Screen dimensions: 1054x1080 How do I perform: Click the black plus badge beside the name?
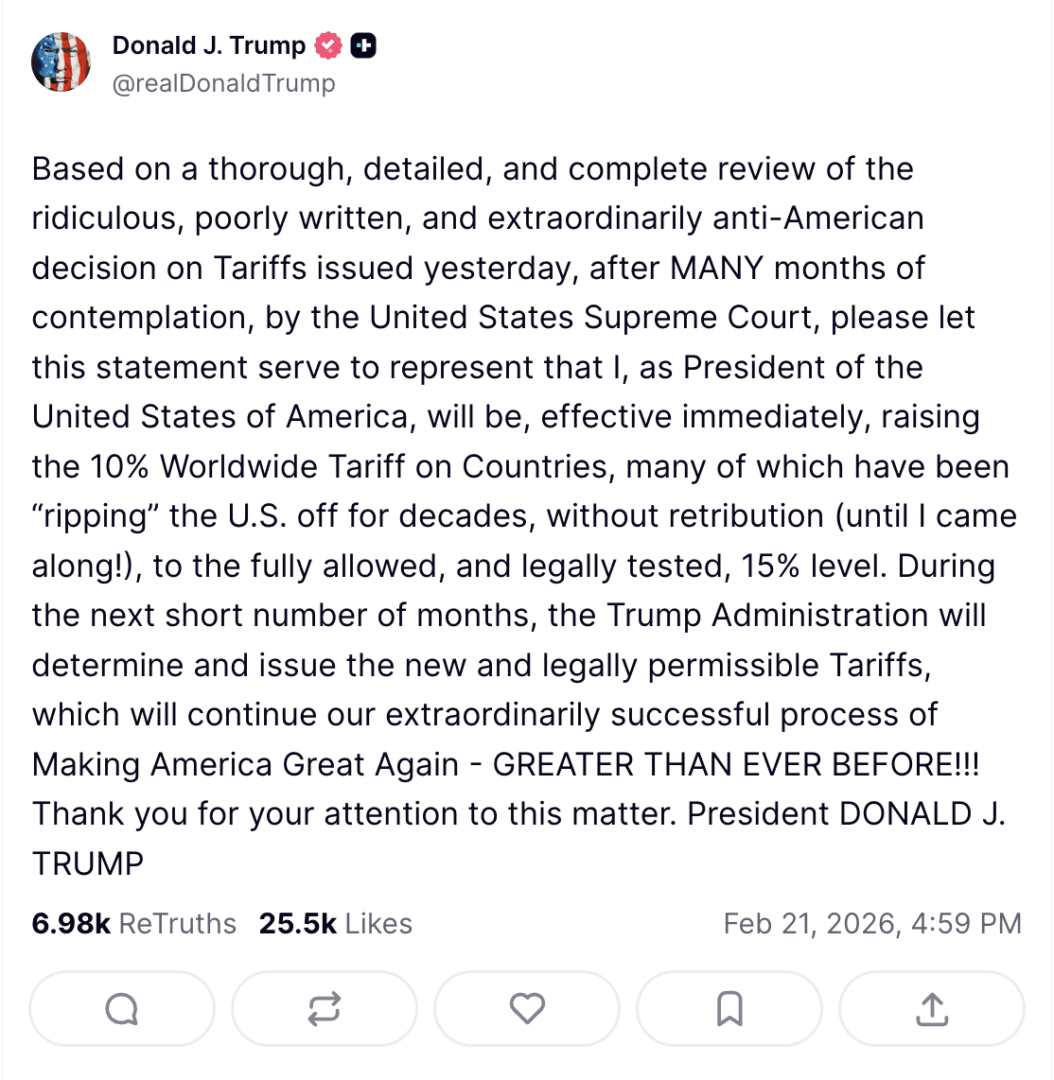pyautogui.click(x=364, y=46)
